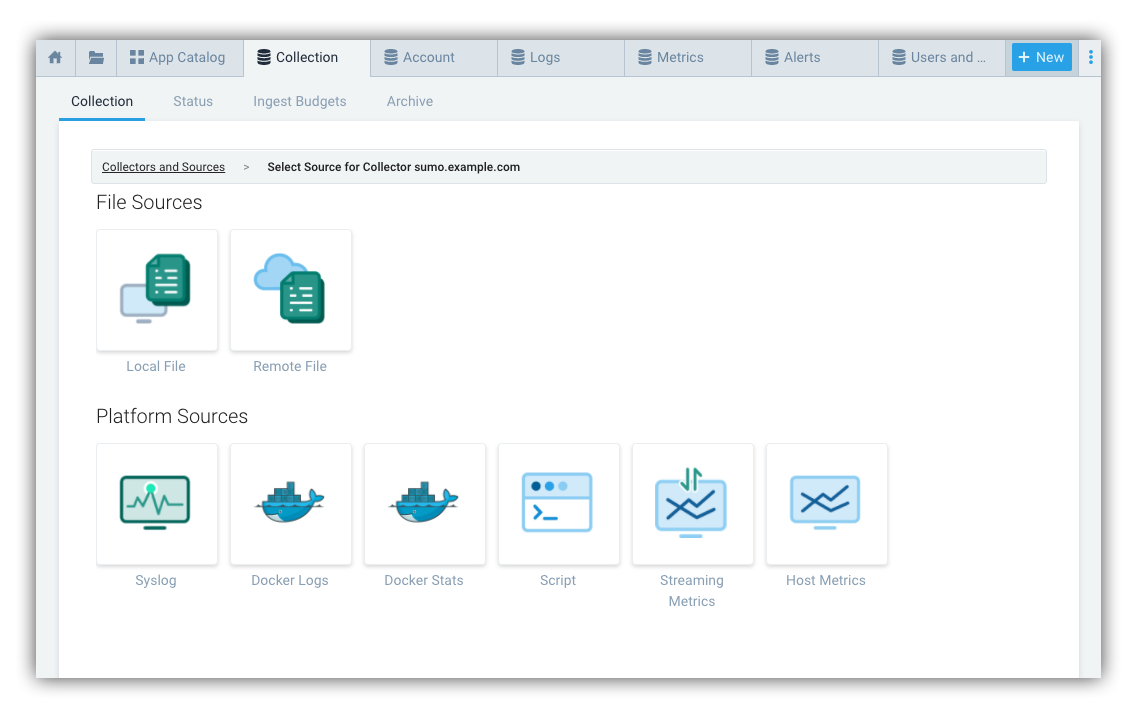Image resolution: width=1142 pixels, height=710 pixels.
Task: Select the Streaming Metrics source icon
Action: pyautogui.click(x=693, y=504)
